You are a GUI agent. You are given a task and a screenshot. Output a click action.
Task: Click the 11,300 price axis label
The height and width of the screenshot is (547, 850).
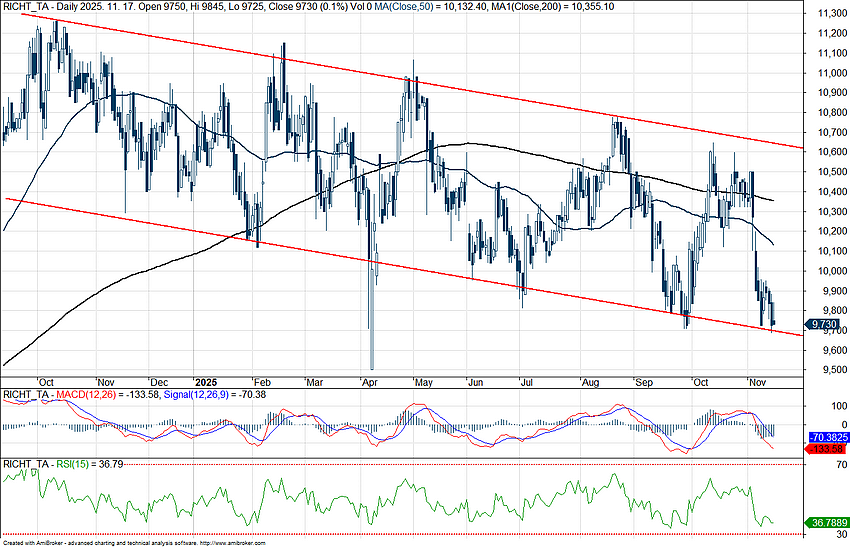coord(826,14)
